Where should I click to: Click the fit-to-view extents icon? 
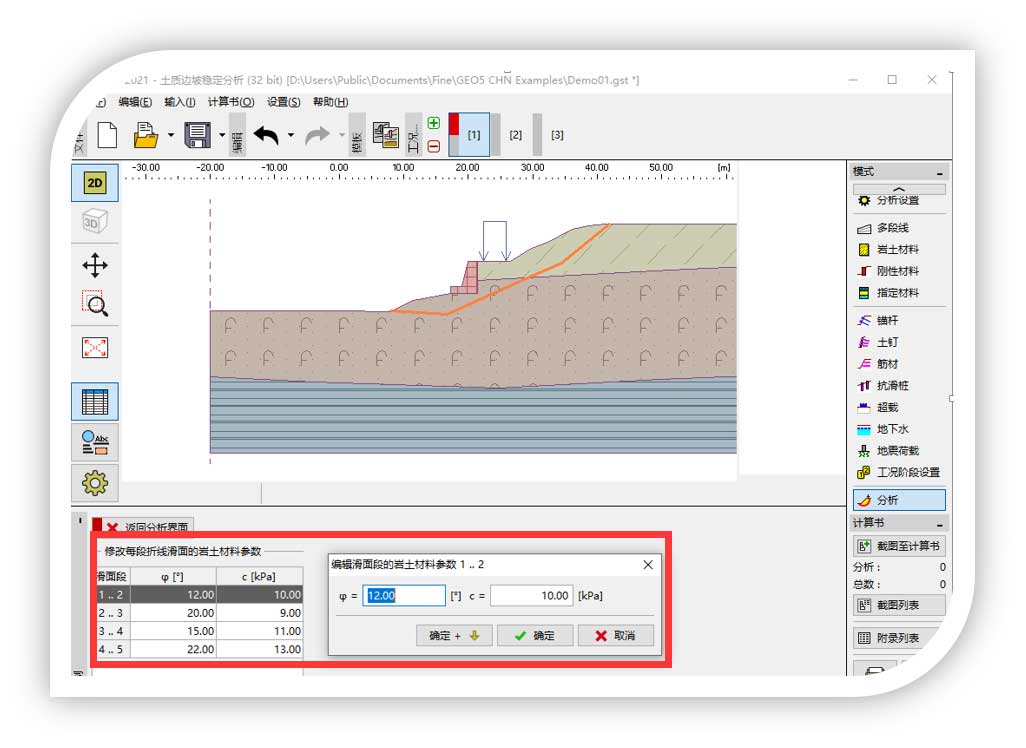(x=95, y=348)
